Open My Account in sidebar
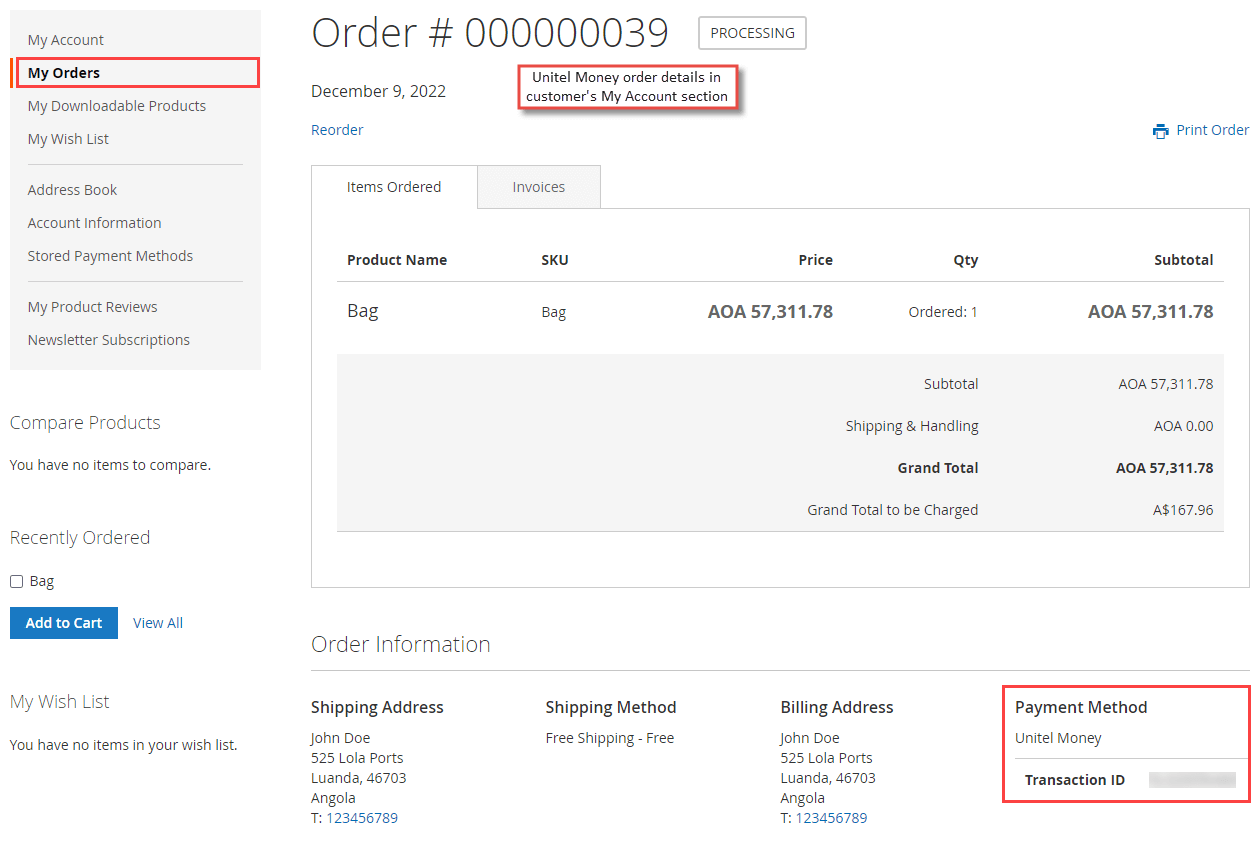 66,40
